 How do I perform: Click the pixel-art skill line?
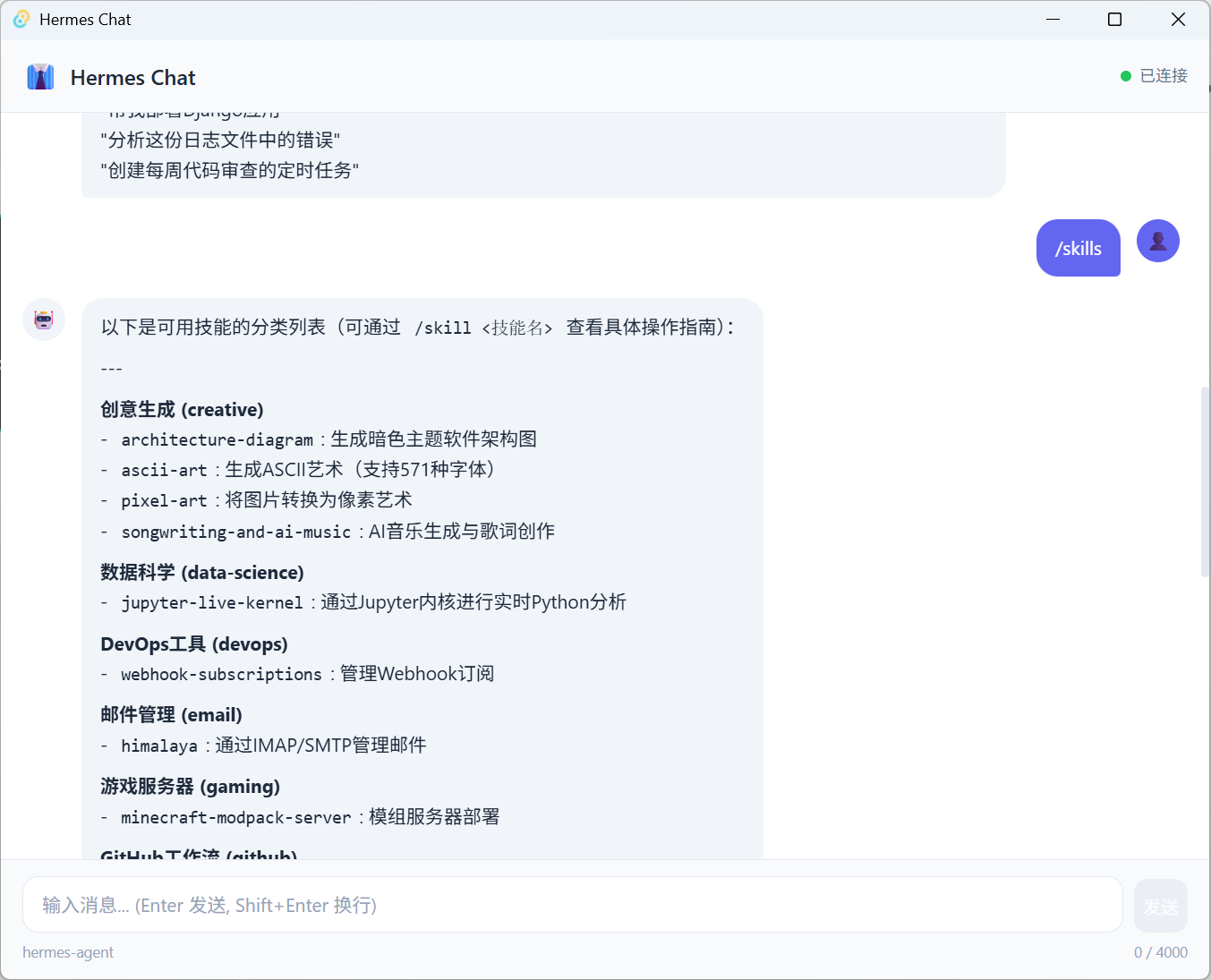[256, 500]
